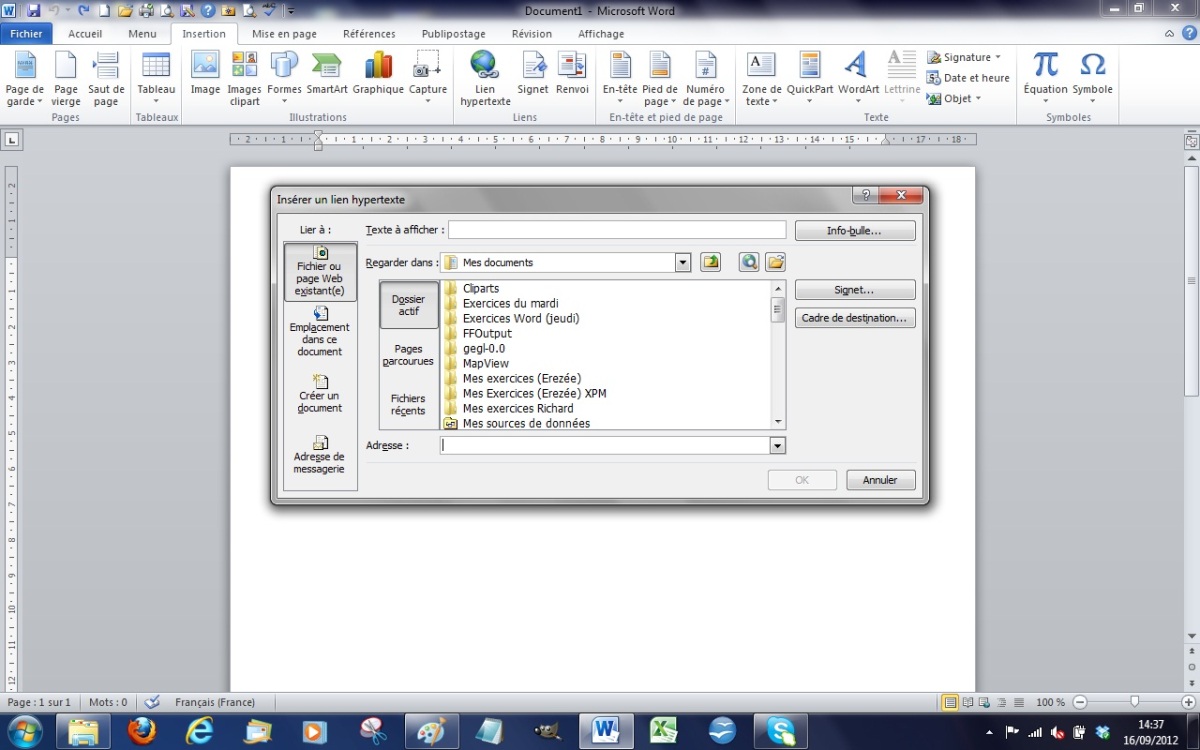Select the MapView folder
The image size is (1200, 750).
coord(486,363)
